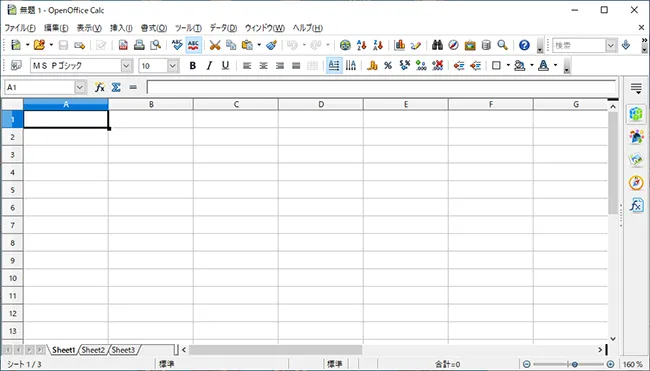This screenshot has width=650, height=371.
Task: Open the Navigator compass in toolbar
Action: (x=454, y=45)
